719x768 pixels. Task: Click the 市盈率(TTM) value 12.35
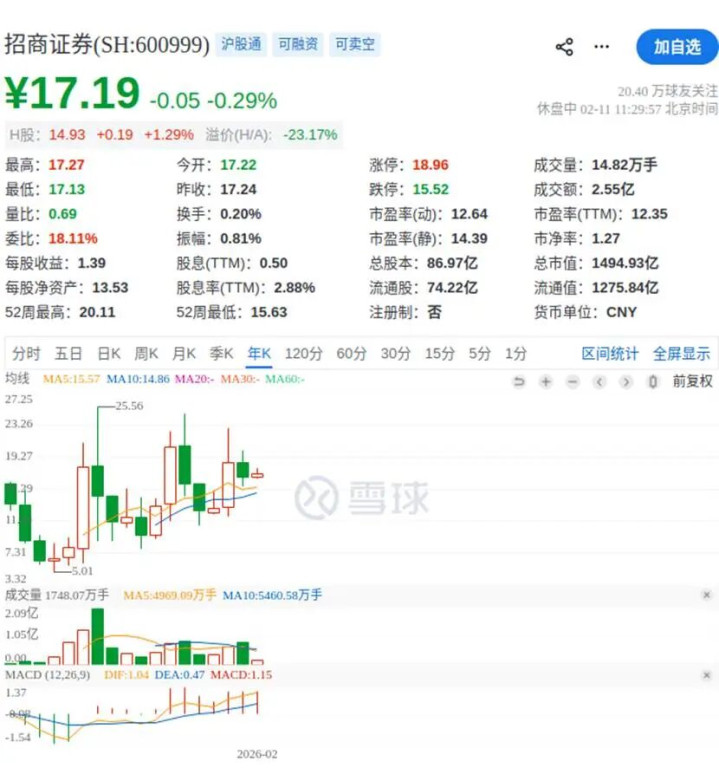649,214
